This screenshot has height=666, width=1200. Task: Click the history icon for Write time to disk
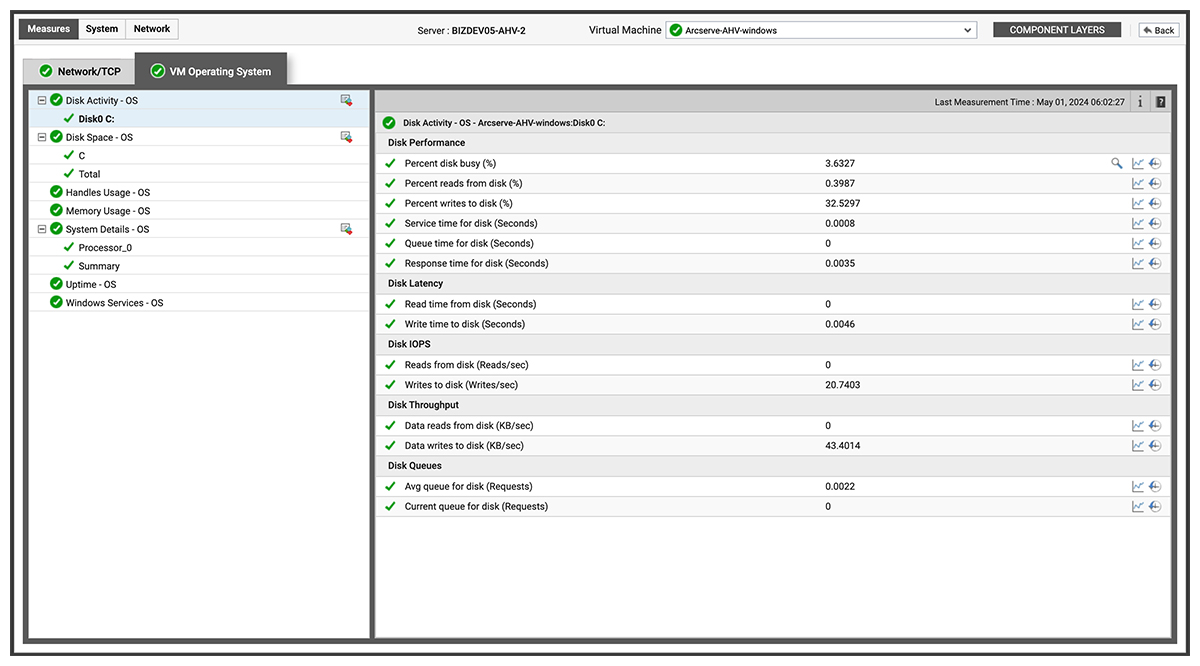[x=1155, y=324]
